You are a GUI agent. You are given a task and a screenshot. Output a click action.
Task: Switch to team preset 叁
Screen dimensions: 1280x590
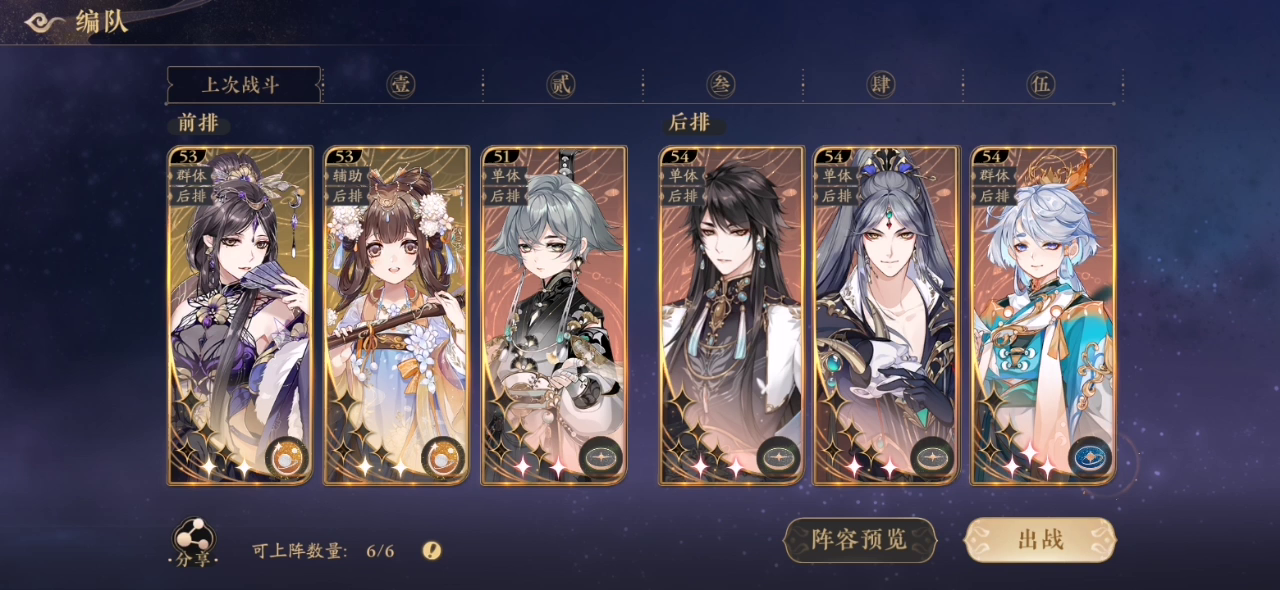click(721, 85)
